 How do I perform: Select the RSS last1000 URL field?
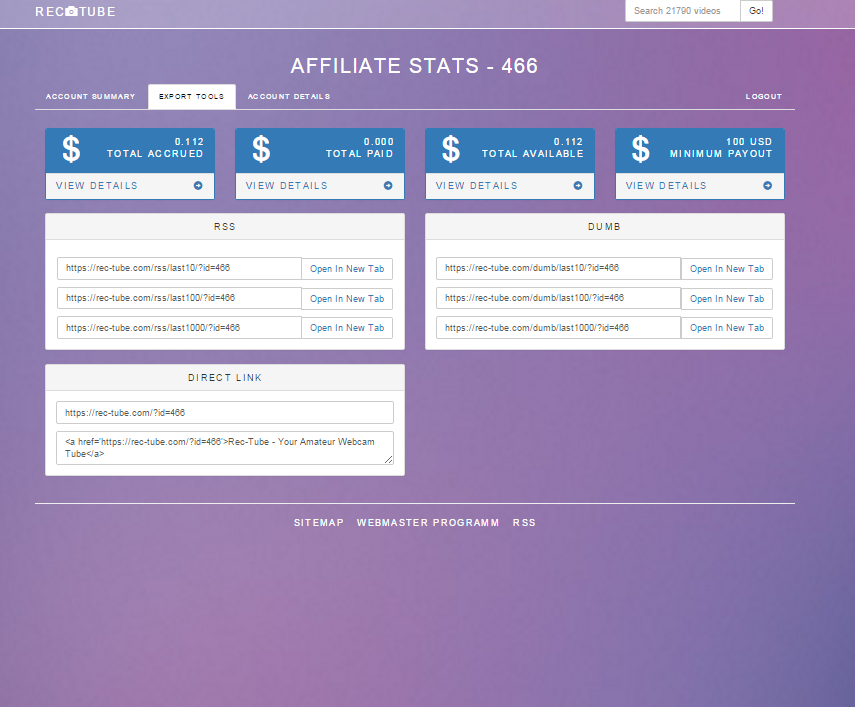pos(179,328)
